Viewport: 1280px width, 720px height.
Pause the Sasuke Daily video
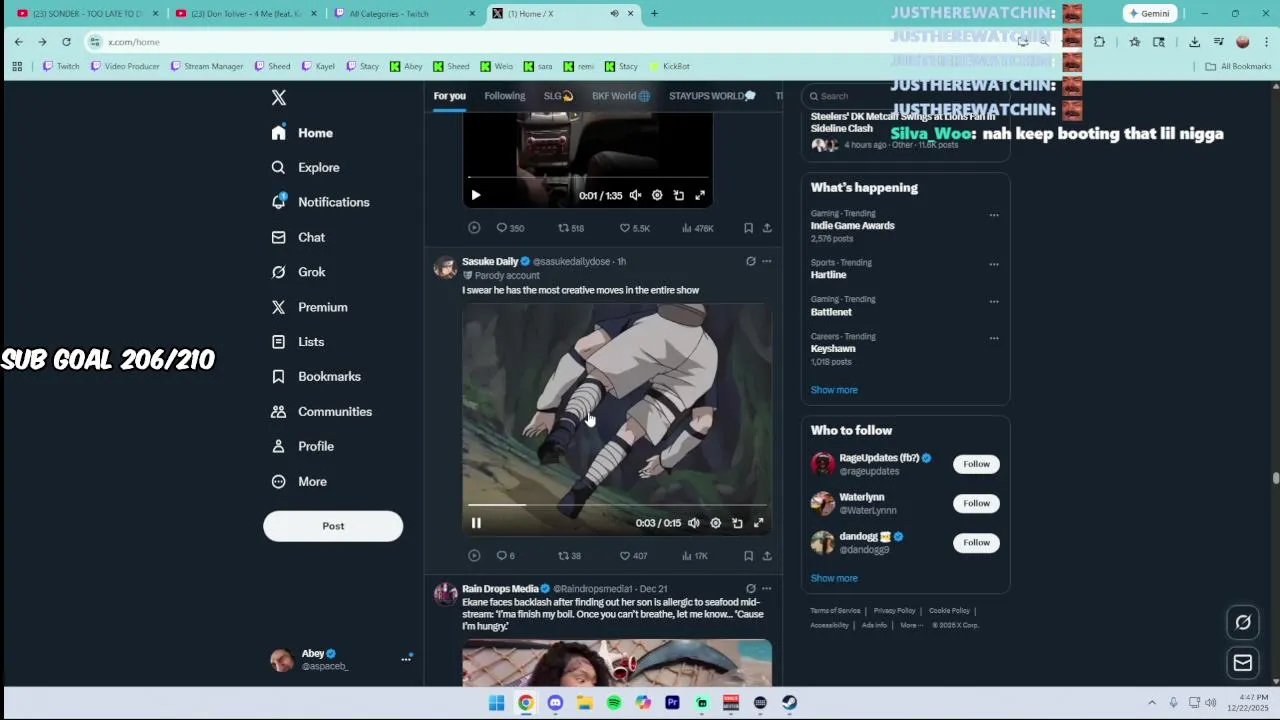click(476, 523)
